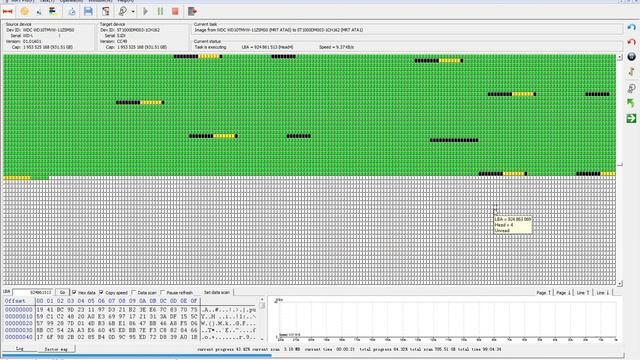This screenshot has width=640, height=360.
Task: Click the yellow sun-shaped toolbar icon
Action: click(24, 11)
